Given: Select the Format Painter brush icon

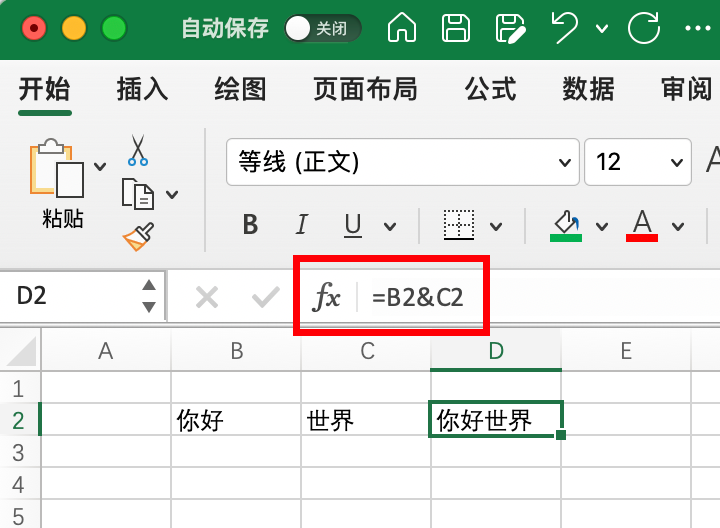Looking at the screenshot, I should click(137, 237).
